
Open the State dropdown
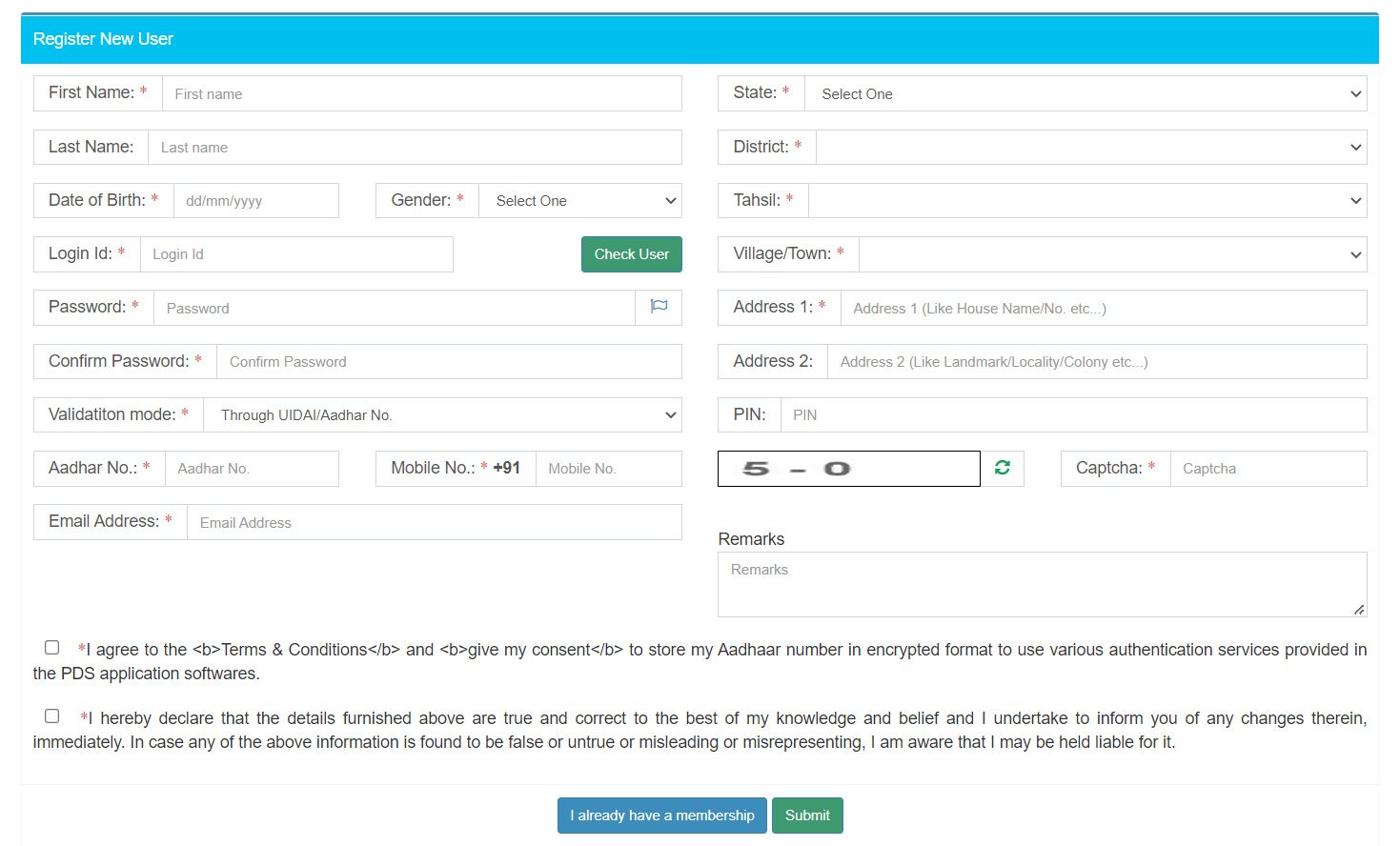(x=1086, y=93)
